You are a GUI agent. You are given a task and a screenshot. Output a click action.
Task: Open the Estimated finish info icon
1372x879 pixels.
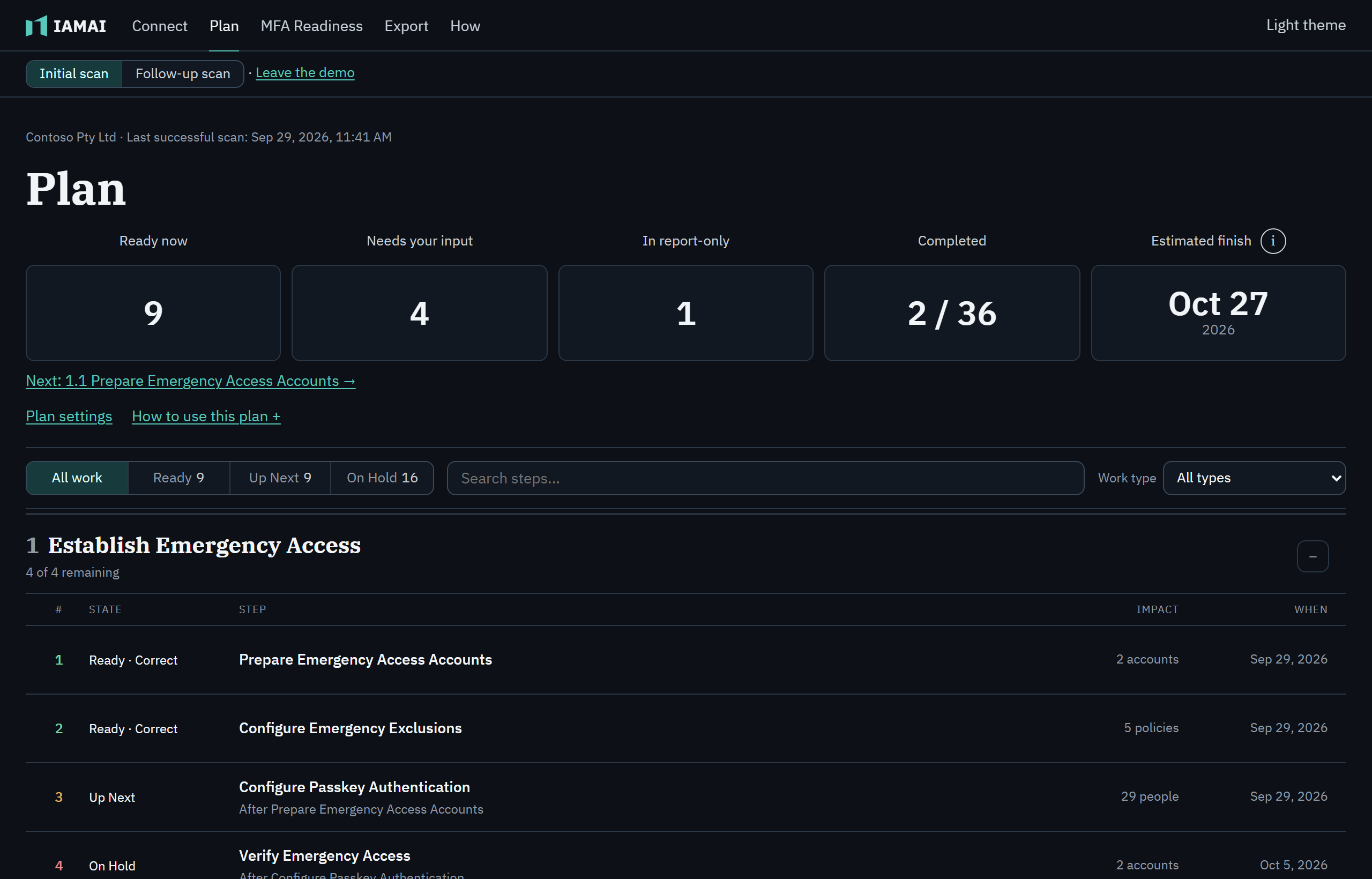coord(1273,241)
